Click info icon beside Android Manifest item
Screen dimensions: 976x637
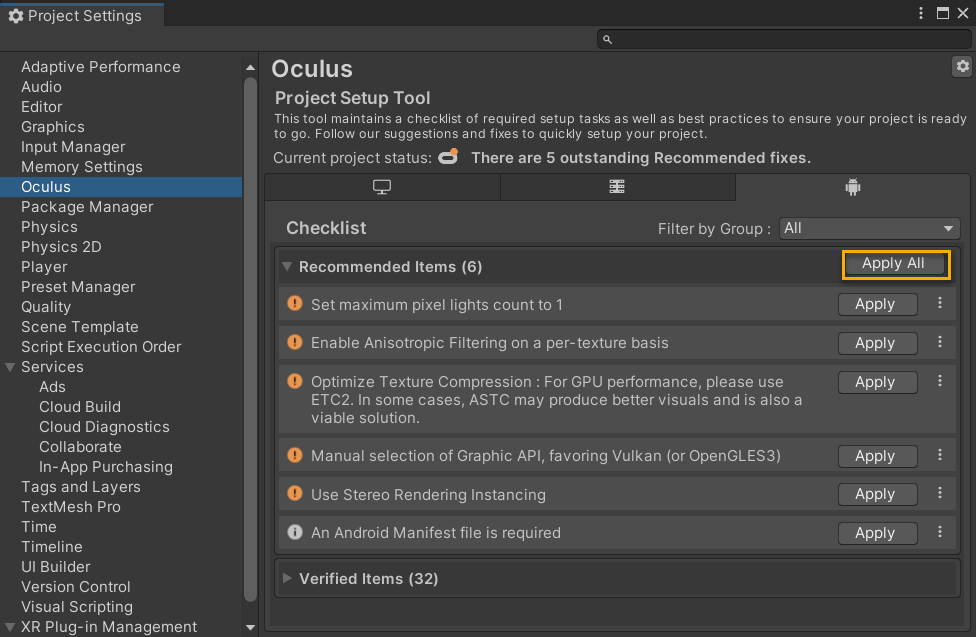(x=295, y=532)
